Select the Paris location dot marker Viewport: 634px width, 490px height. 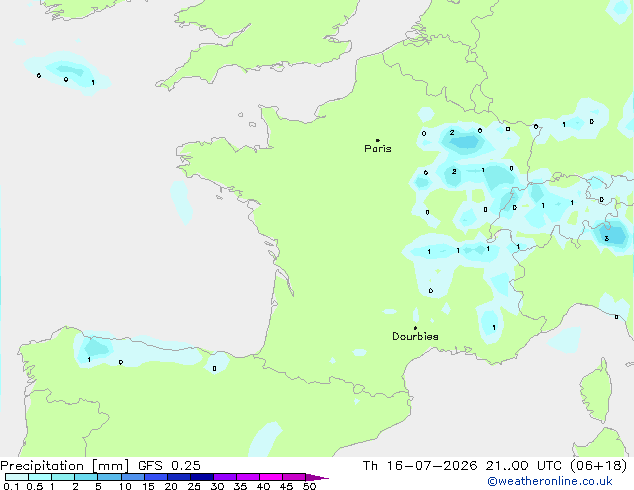click(x=378, y=140)
